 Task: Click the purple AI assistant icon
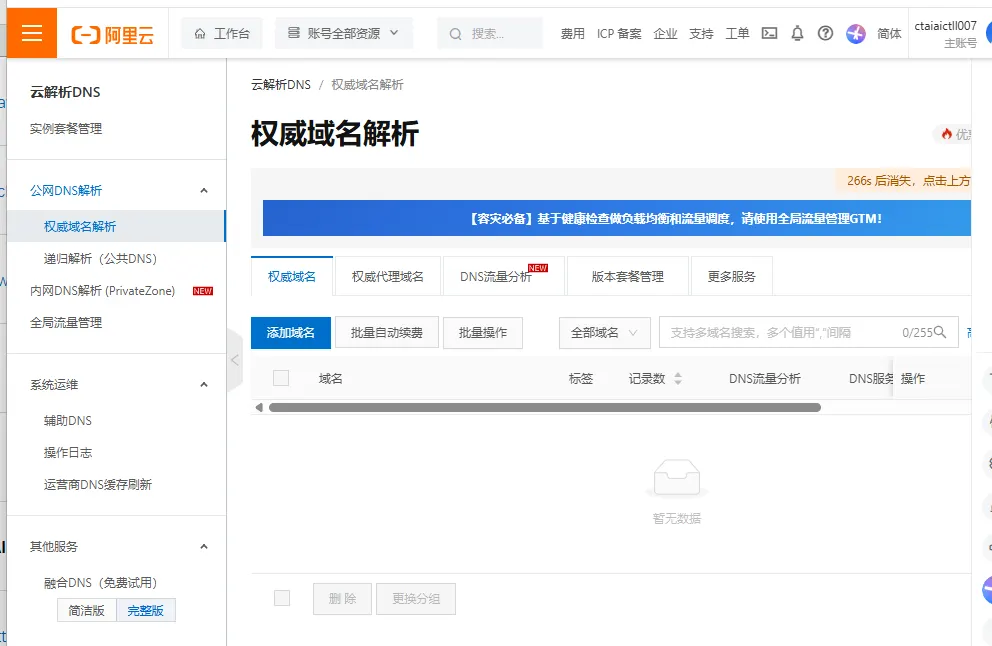coord(855,34)
